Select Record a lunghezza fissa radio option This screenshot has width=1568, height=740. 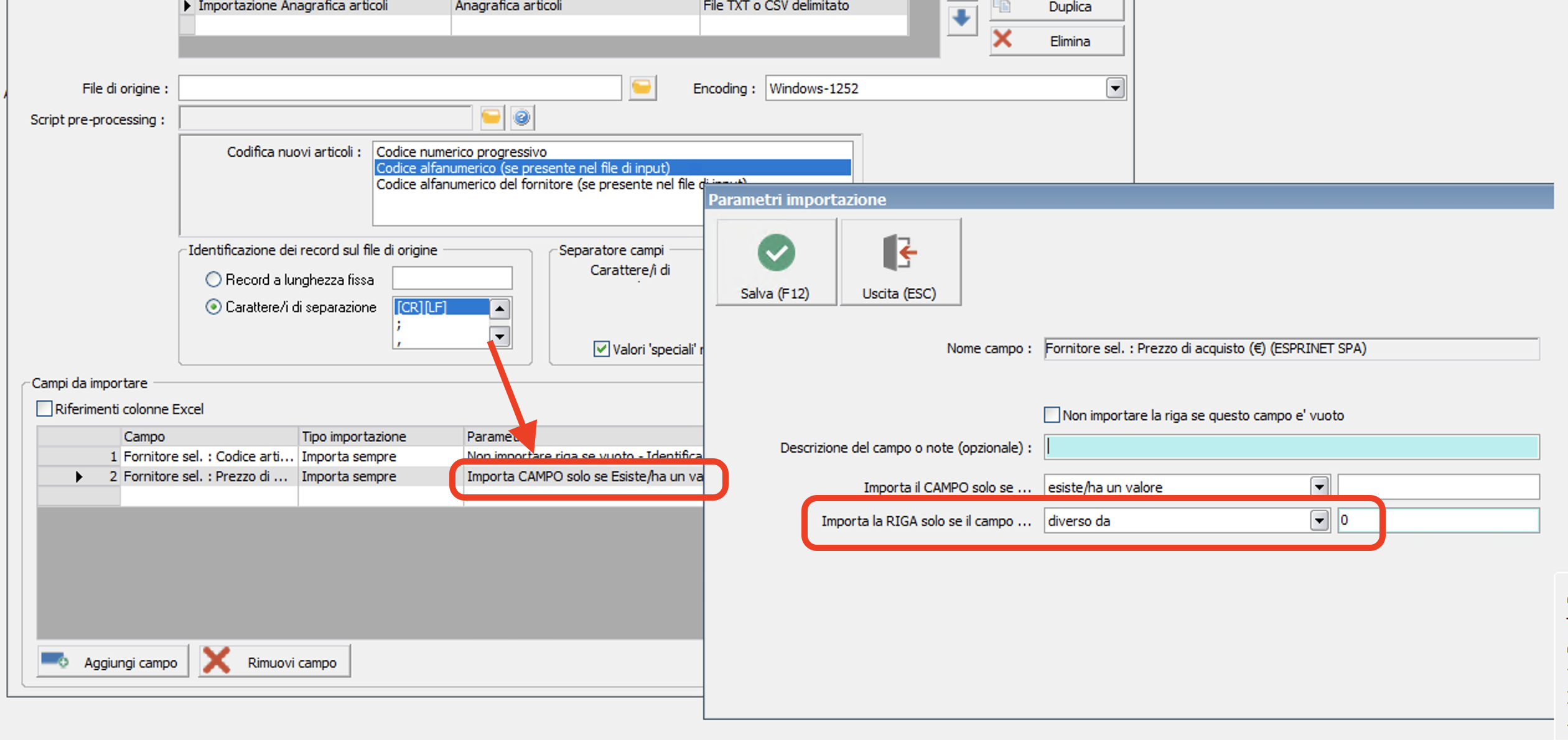pos(213,280)
